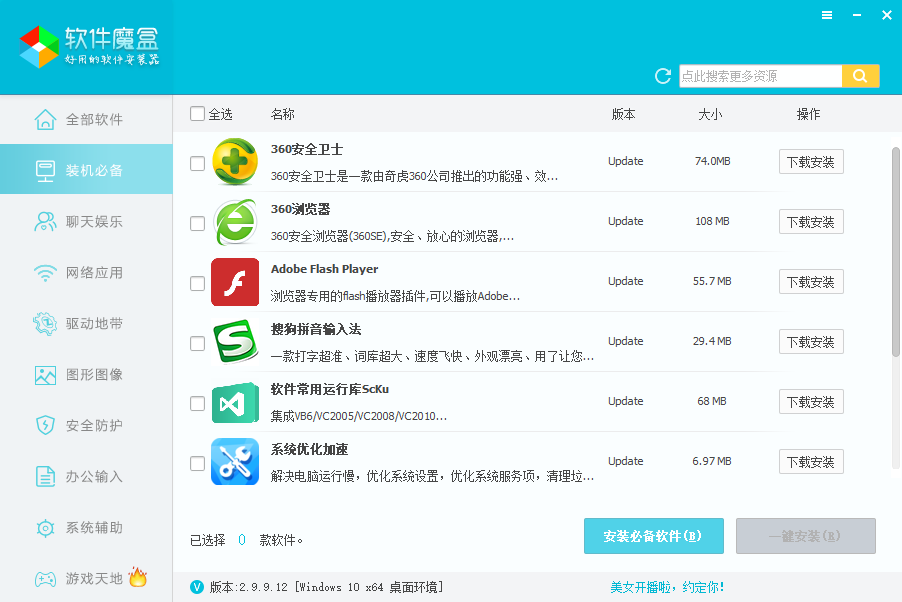This screenshot has width=902, height=602.
Task: Switch to the 全部软件 category
Action: [x=86, y=120]
